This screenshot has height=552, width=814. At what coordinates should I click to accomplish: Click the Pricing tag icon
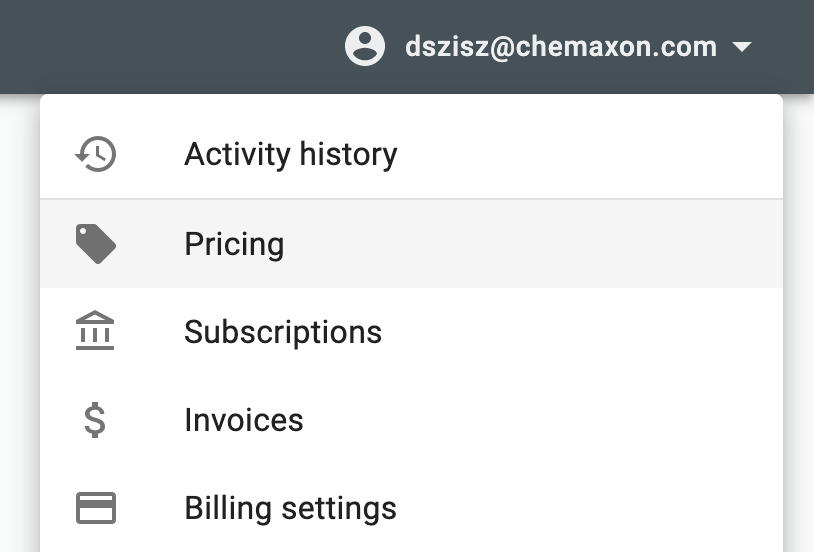[96, 244]
